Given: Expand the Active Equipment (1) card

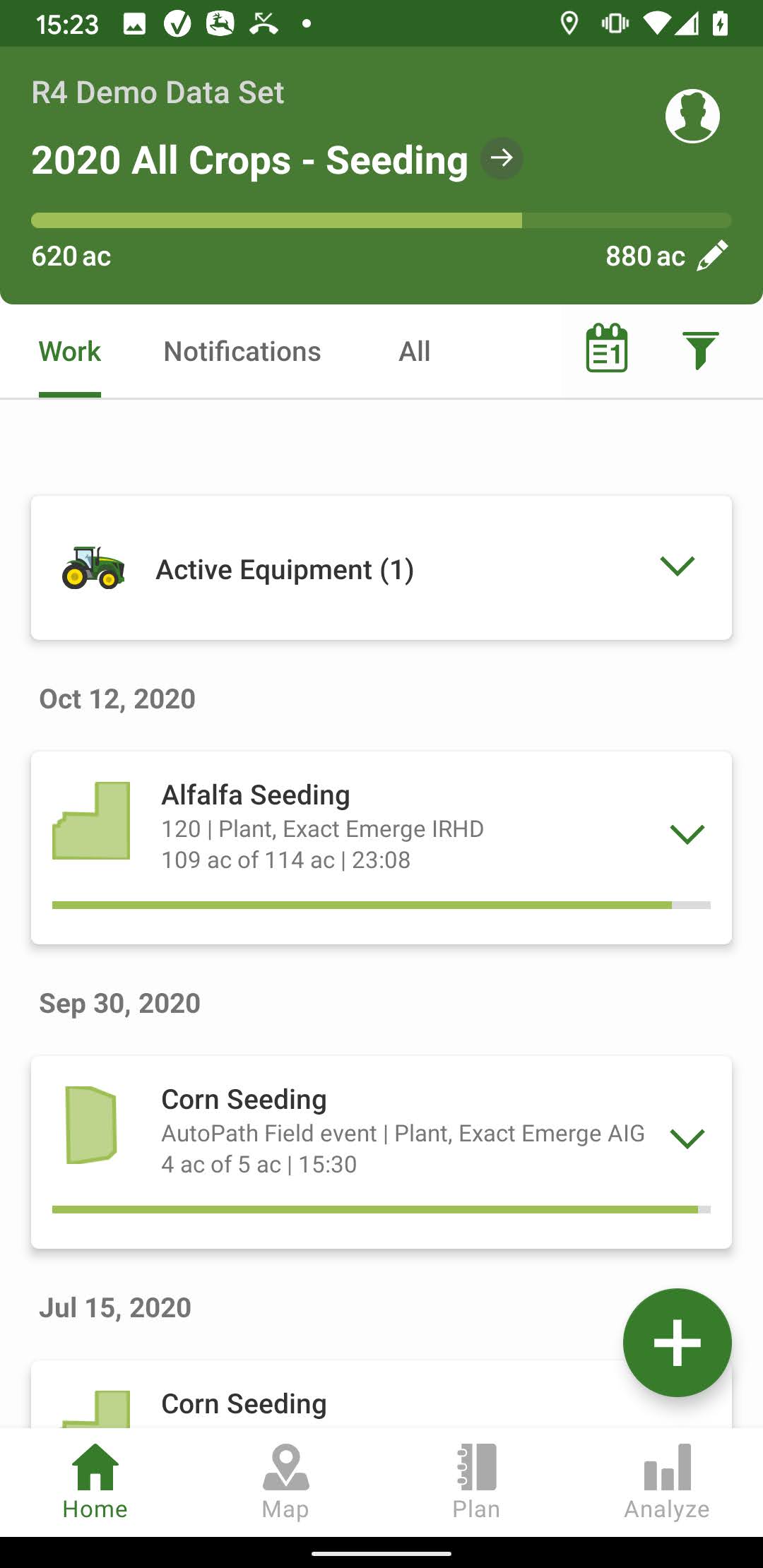Looking at the screenshot, I should click(381, 568).
